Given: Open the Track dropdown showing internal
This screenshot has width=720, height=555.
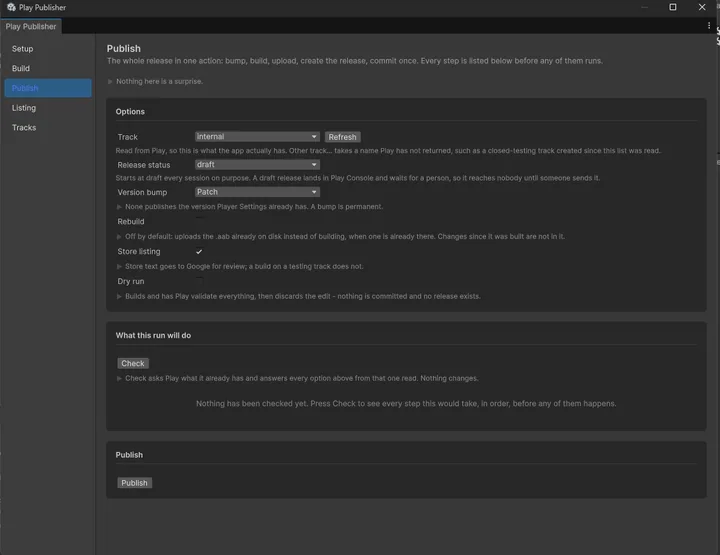Looking at the screenshot, I should [x=257, y=137].
